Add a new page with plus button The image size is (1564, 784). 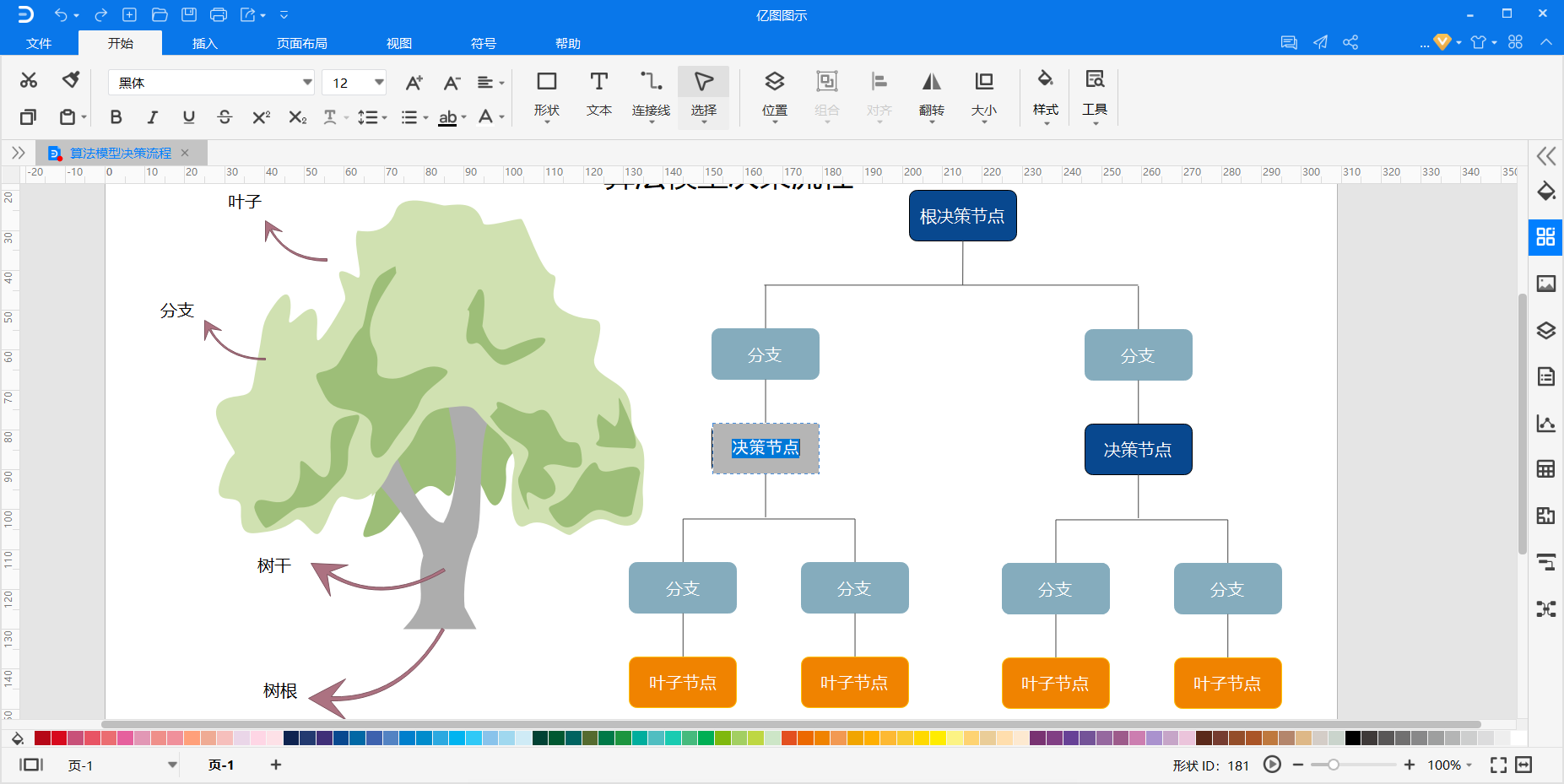tap(276, 765)
